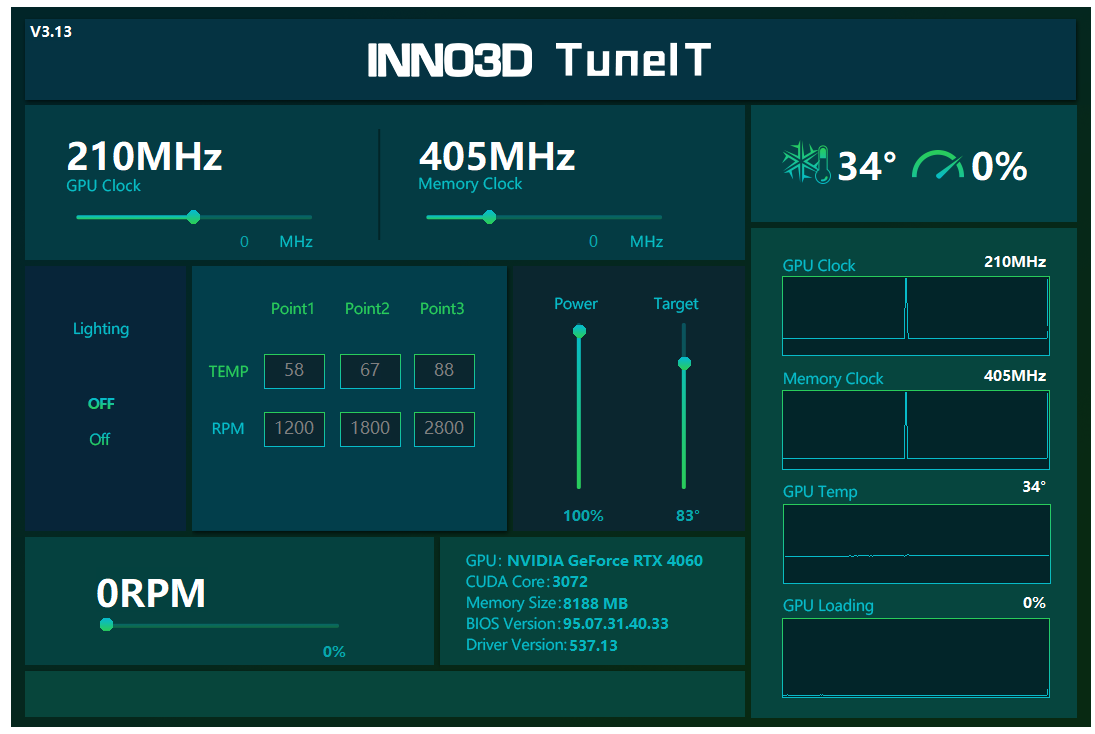This screenshot has height=734, width=1095.
Task: Edit the Point2 TEMP field showing 67
Action: coord(370,371)
